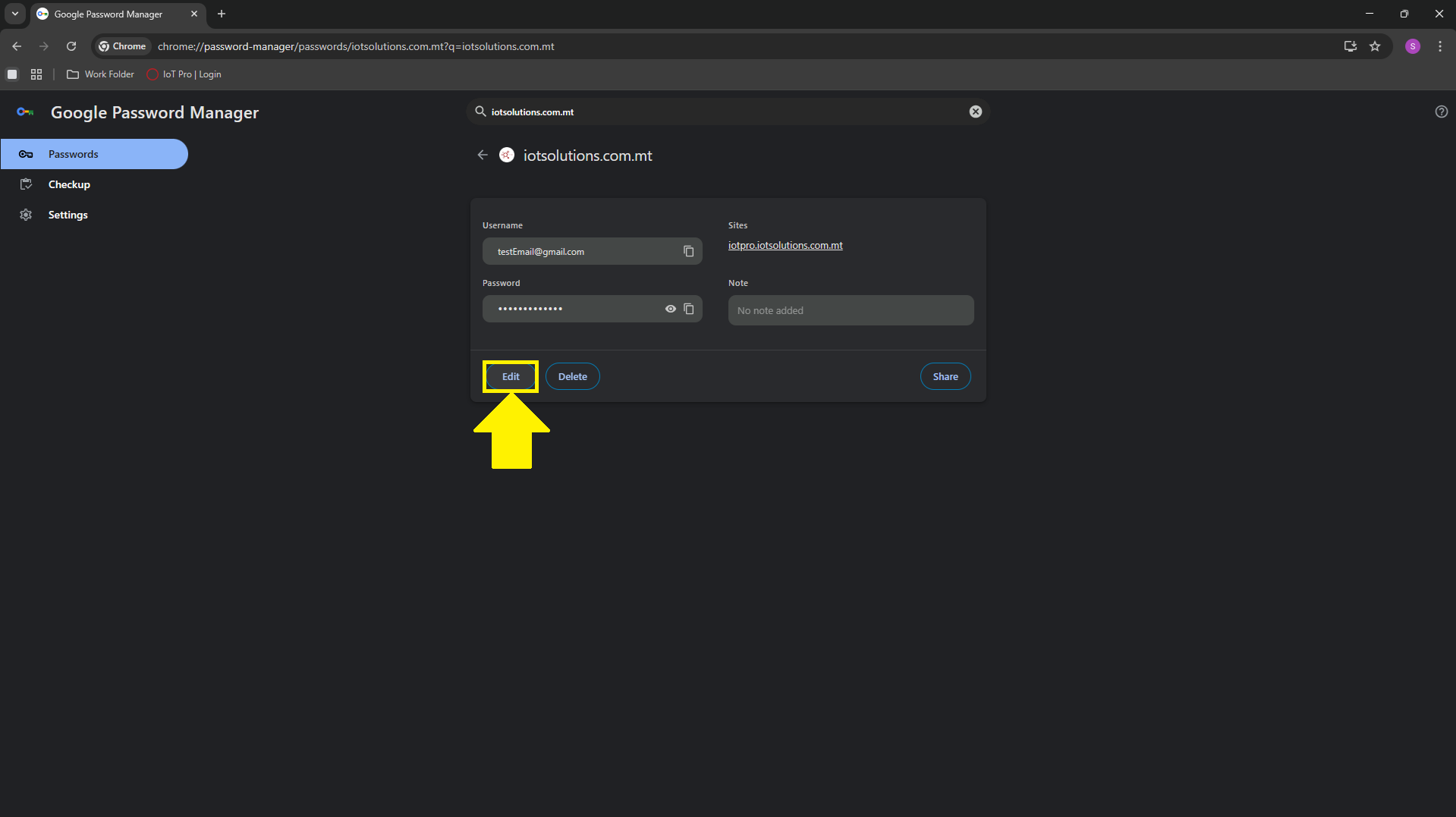Click the 'No note added' note field
The image size is (1456, 817).
click(x=851, y=310)
